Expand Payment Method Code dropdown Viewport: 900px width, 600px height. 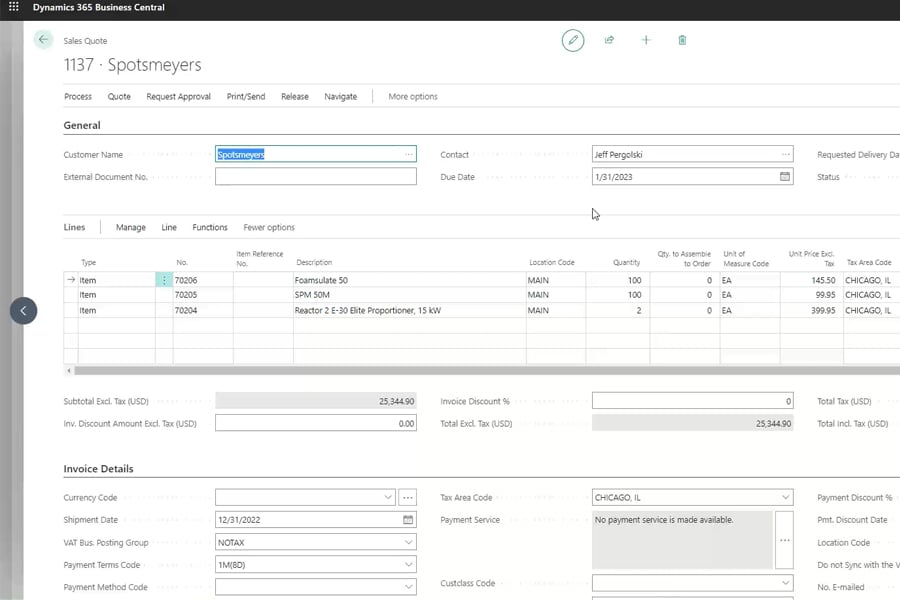click(x=408, y=587)
